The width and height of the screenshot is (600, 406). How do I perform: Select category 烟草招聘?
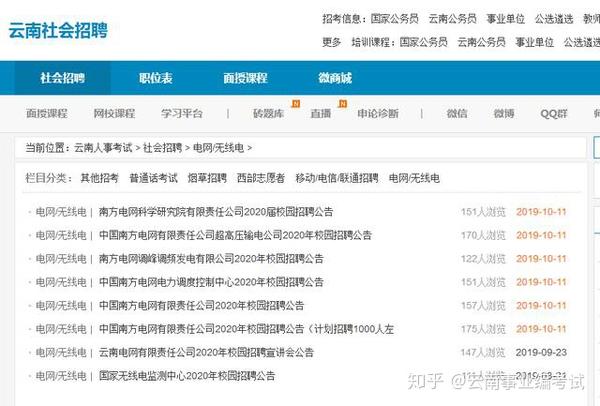207,178
